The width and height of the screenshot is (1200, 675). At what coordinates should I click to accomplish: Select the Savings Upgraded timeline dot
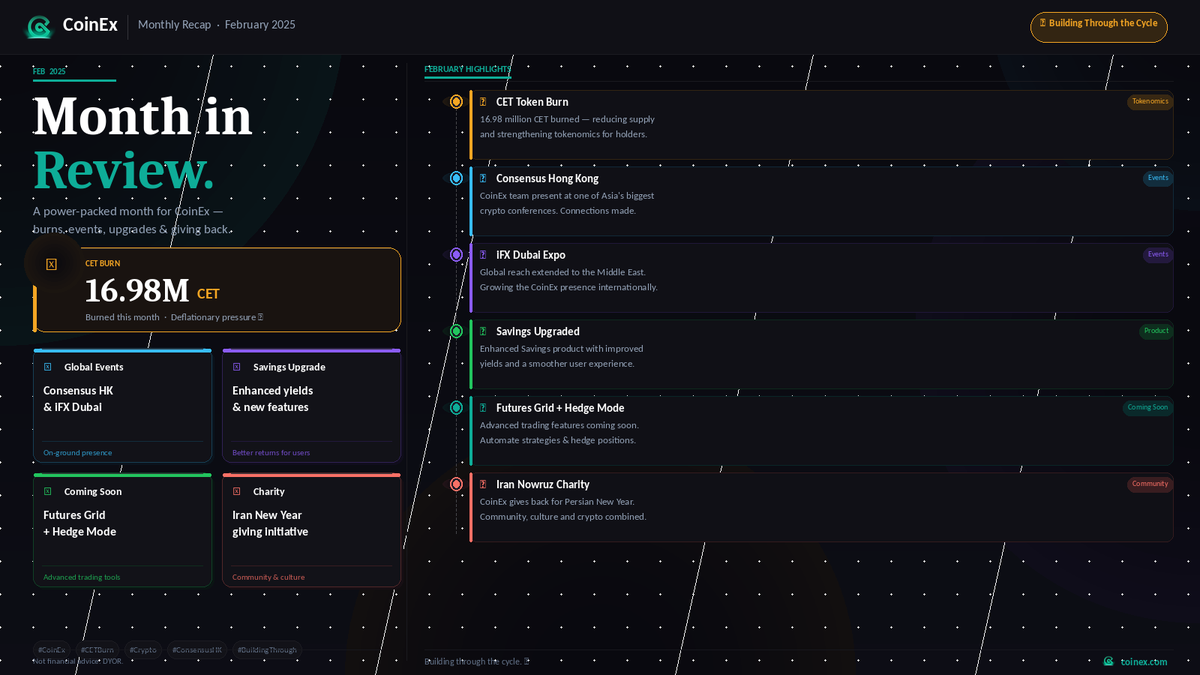coord(456,331)
